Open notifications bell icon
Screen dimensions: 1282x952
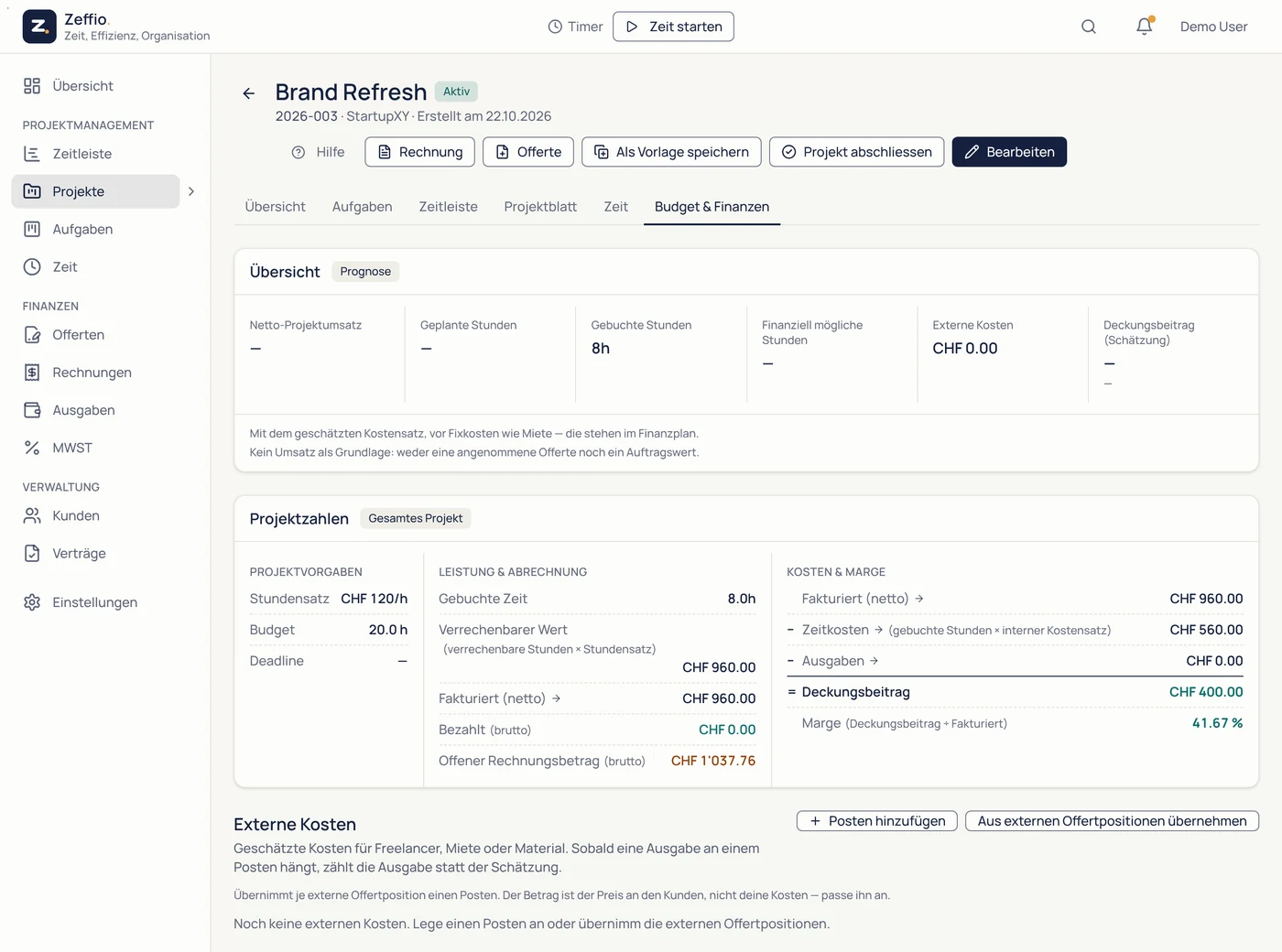(x=1145, y=27)
